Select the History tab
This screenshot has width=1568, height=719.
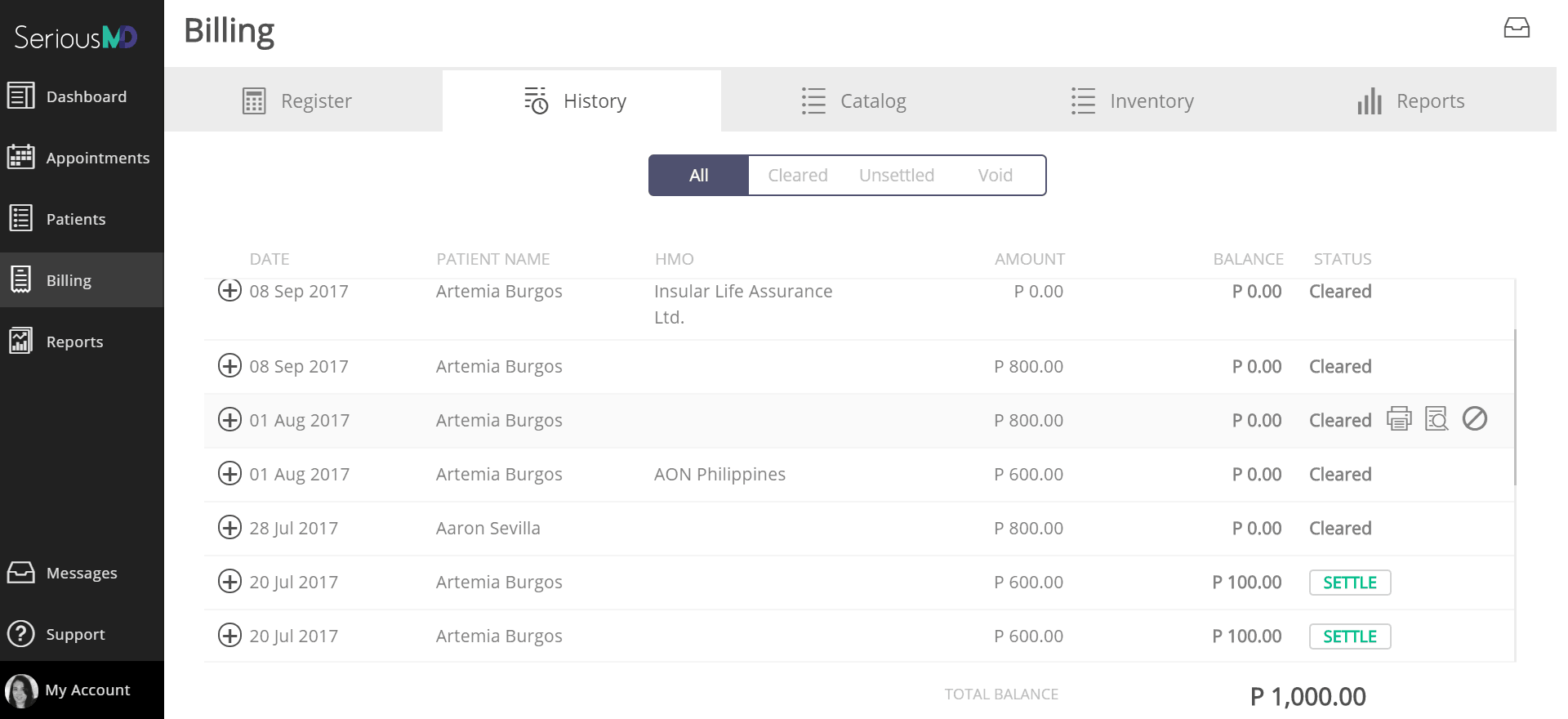[581, 100]
